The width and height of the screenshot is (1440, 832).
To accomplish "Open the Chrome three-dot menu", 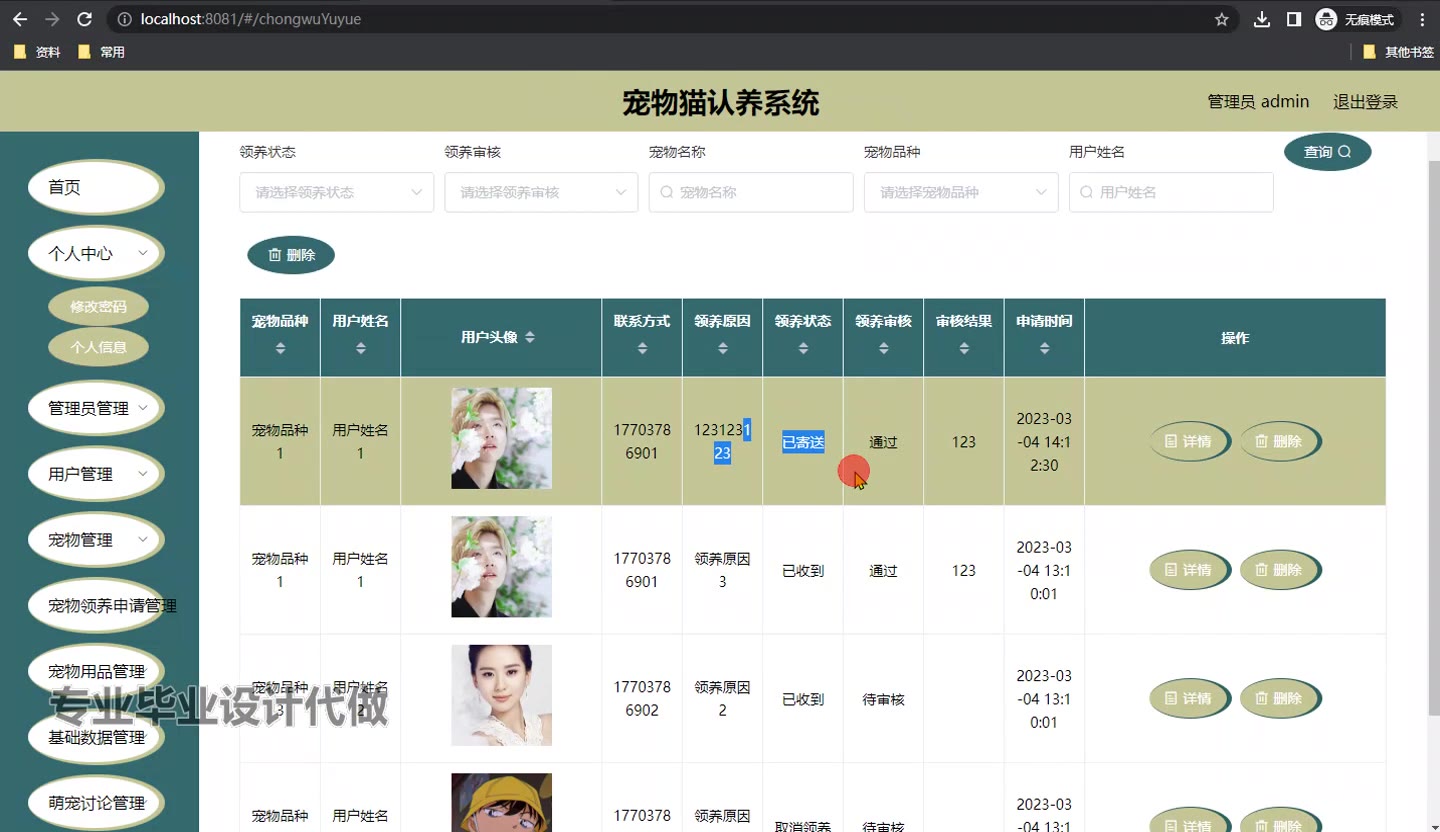I will [1422, 19].
